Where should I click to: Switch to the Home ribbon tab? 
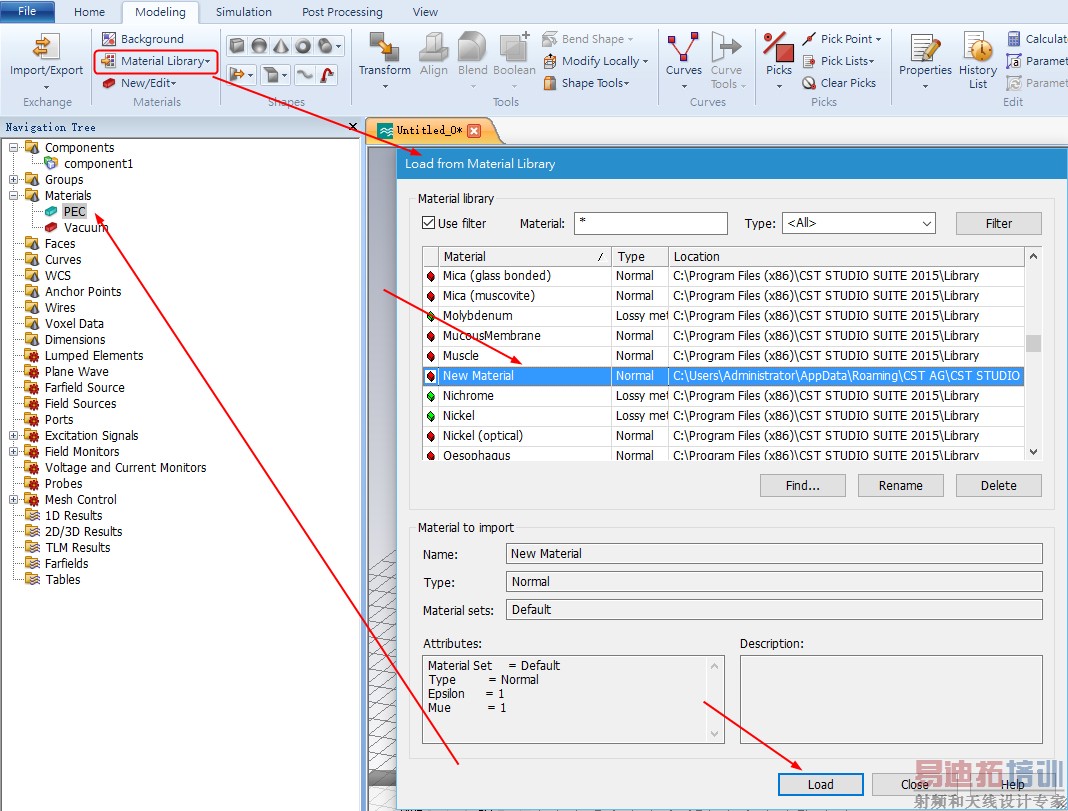[x=89, y=12]
